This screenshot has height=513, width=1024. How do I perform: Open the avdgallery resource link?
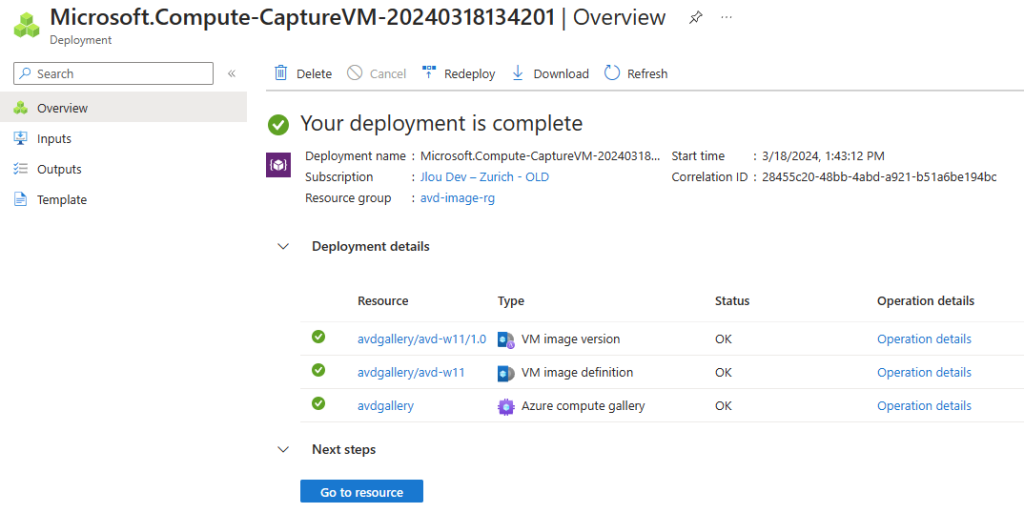click(x=385, y=405)
